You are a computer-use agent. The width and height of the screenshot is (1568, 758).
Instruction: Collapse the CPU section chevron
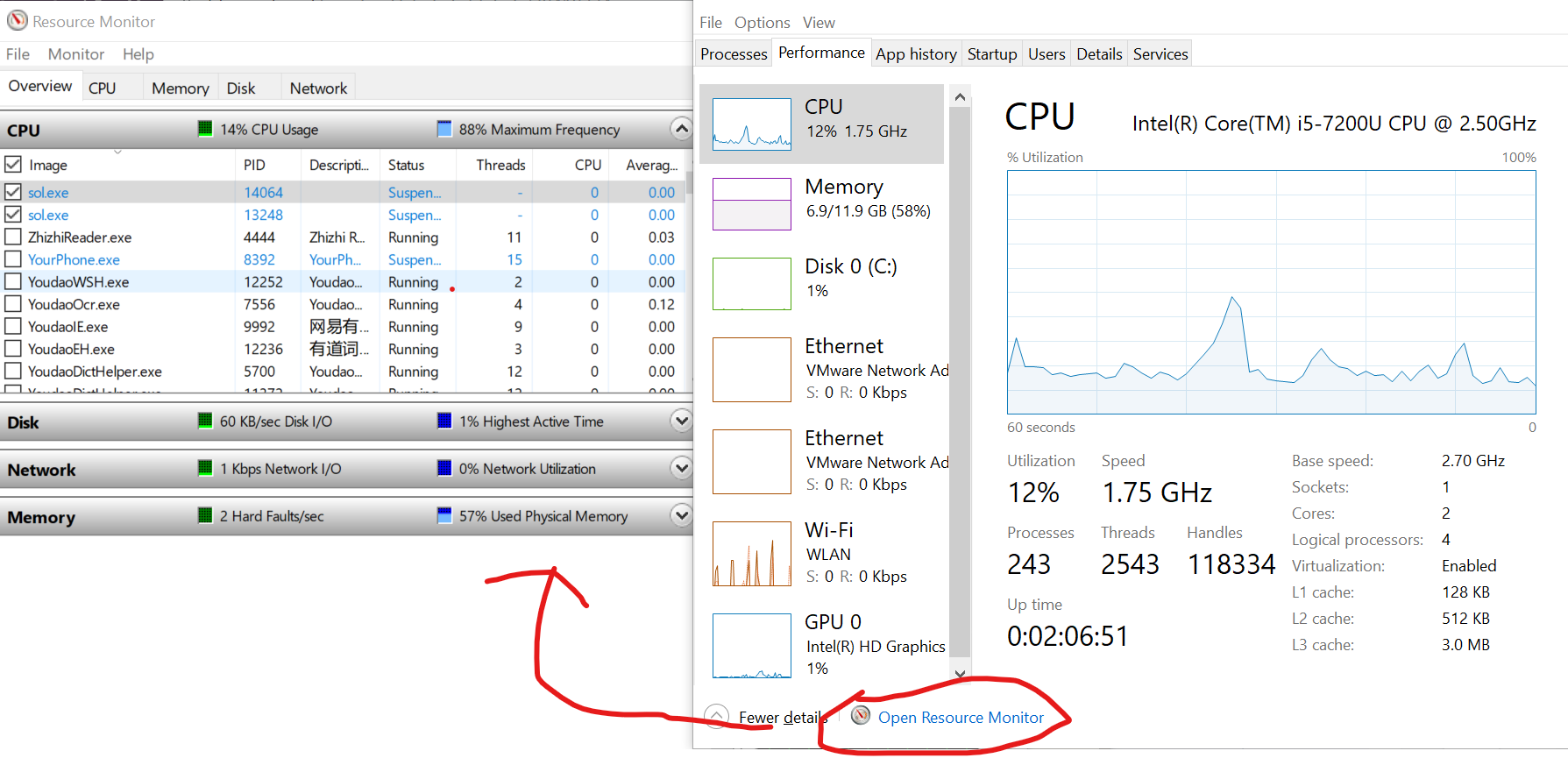click(681, 129)
